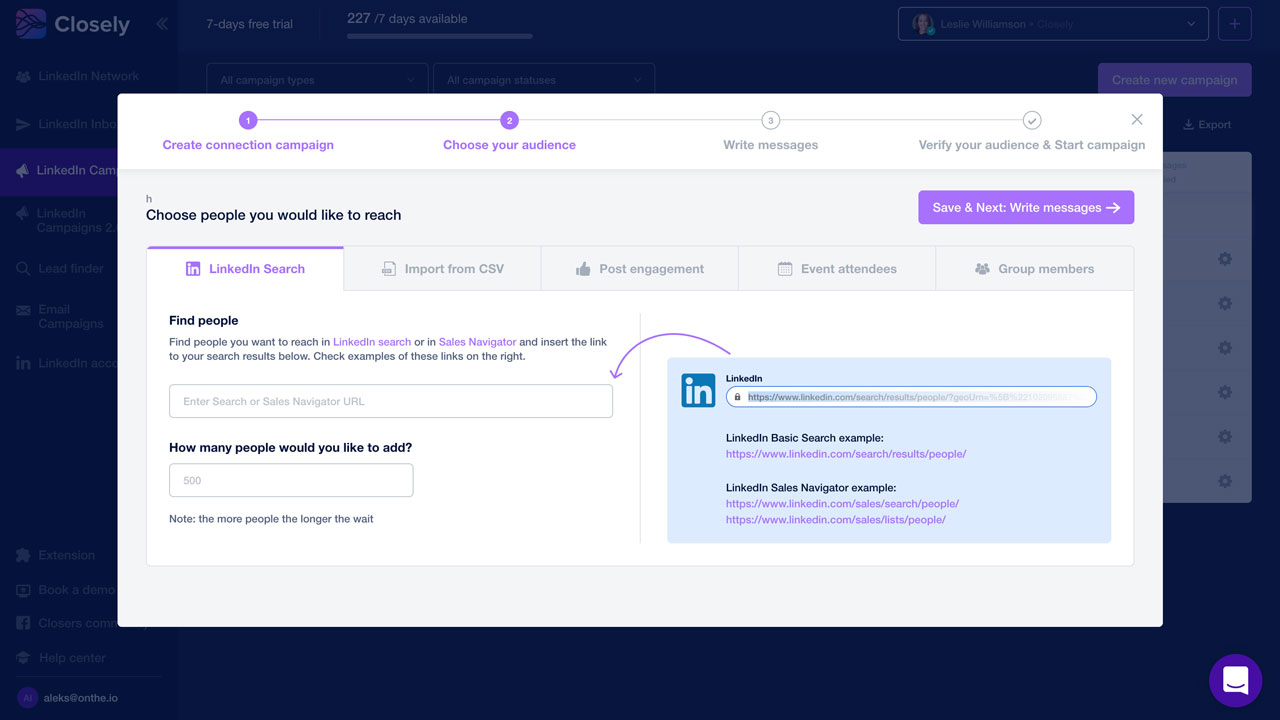Open LinkedIn Network in sidebar

pyautogui.click(x=78, y=76)
